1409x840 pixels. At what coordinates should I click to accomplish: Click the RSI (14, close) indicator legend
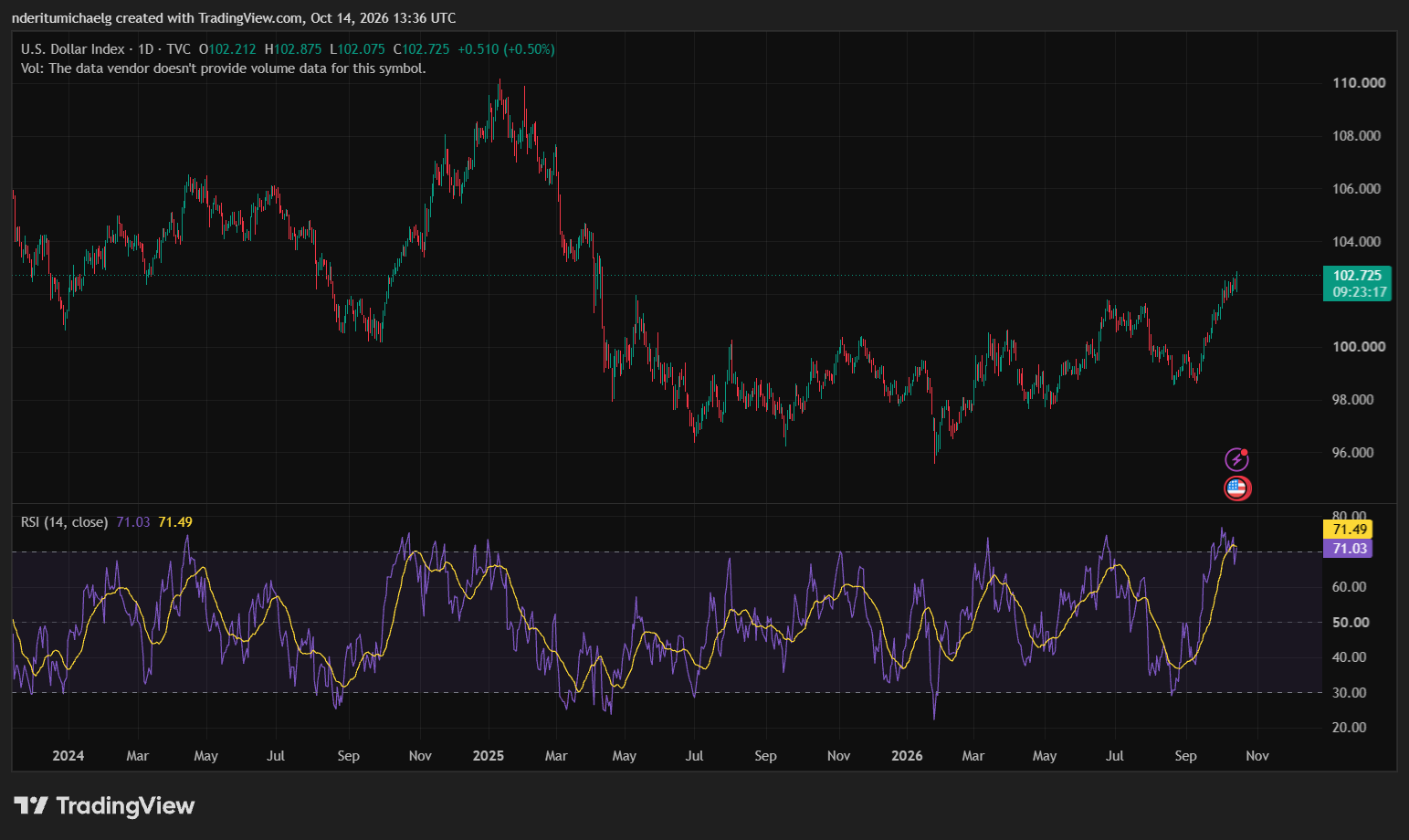[x=65, y=522]
